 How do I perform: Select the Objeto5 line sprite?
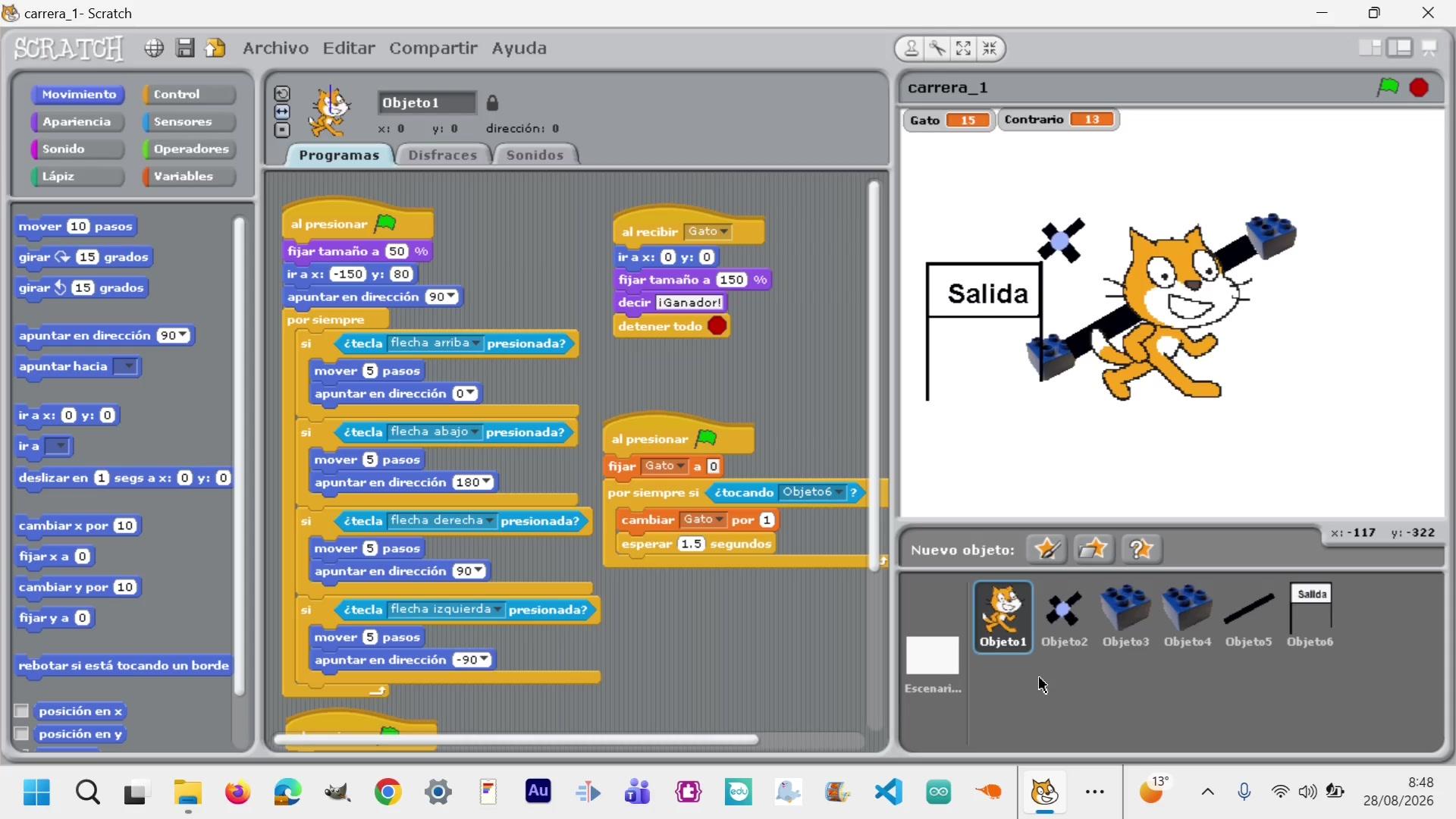point(1249,617)
